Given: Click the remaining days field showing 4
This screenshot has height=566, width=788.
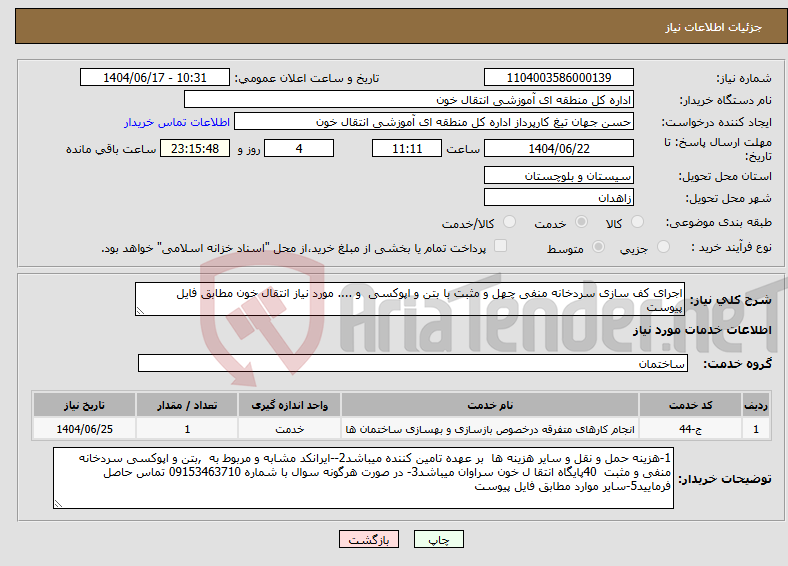Looking at the screenshot, I should [299, 148].
